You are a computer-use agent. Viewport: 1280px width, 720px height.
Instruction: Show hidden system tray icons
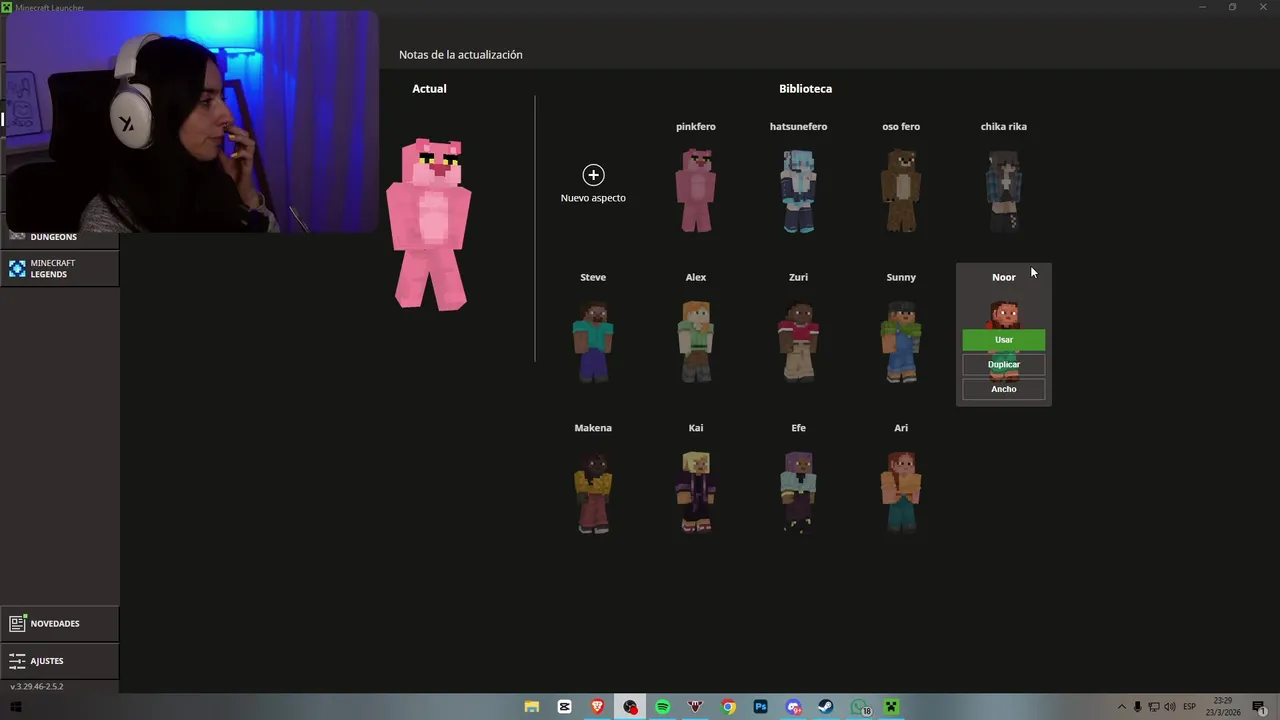pos(1121,707)
